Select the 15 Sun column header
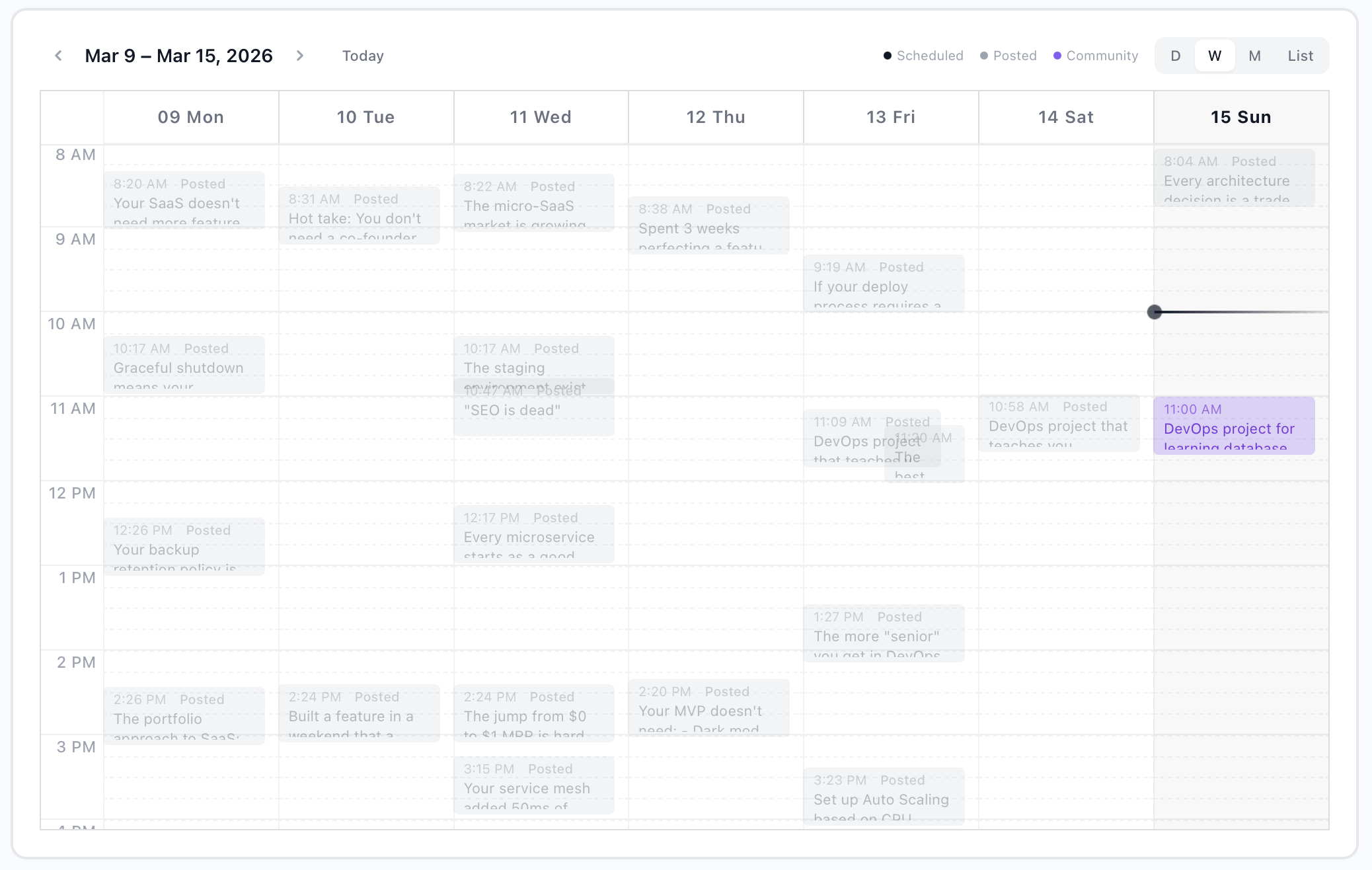 tap(1240, 117)
